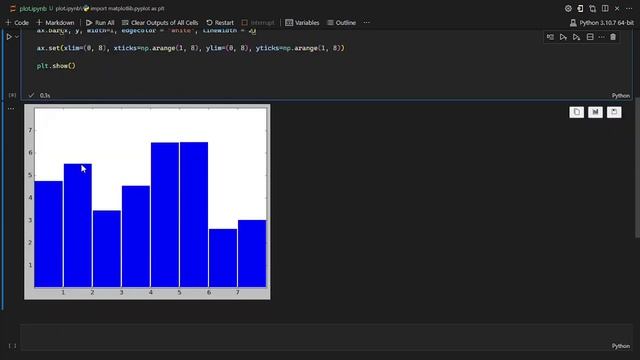Save the plot using third output button

[x=614, y=112]
